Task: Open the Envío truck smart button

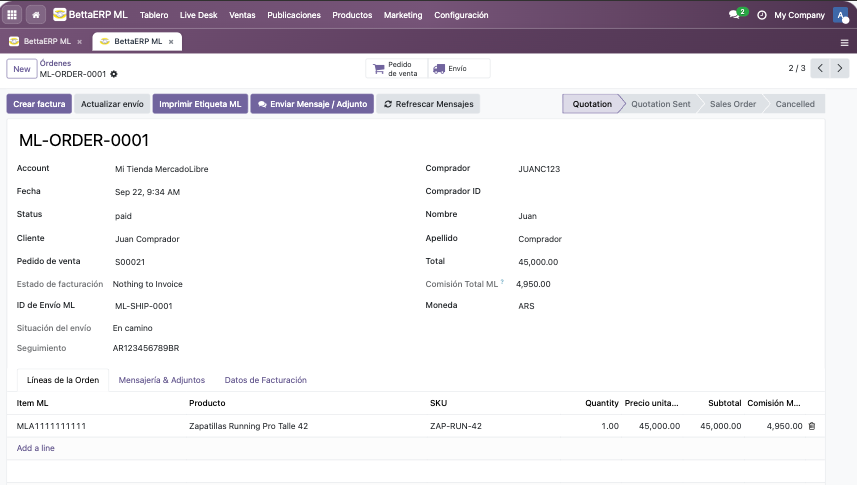Action: (x=459, y=69)
